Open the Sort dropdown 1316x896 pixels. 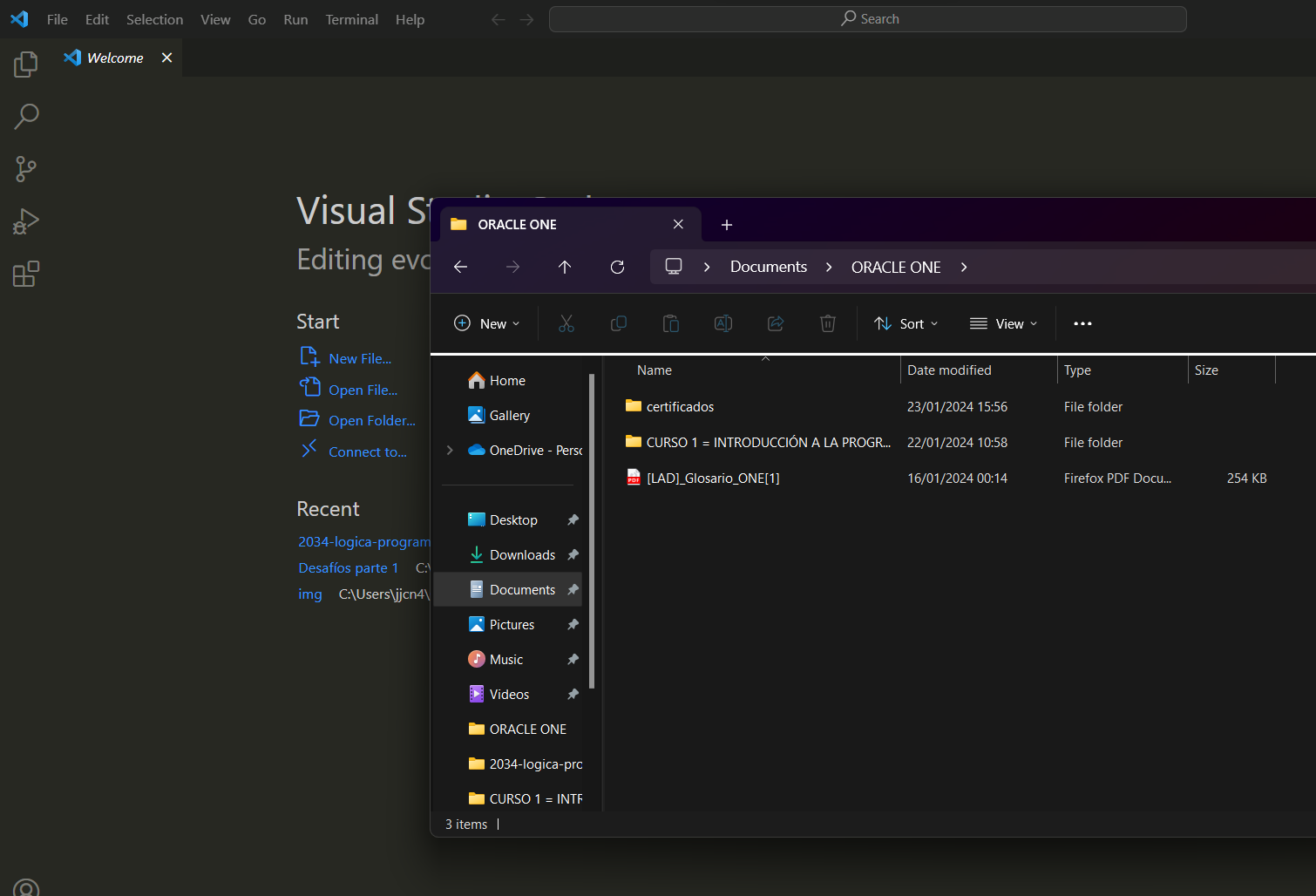[906, 323]
